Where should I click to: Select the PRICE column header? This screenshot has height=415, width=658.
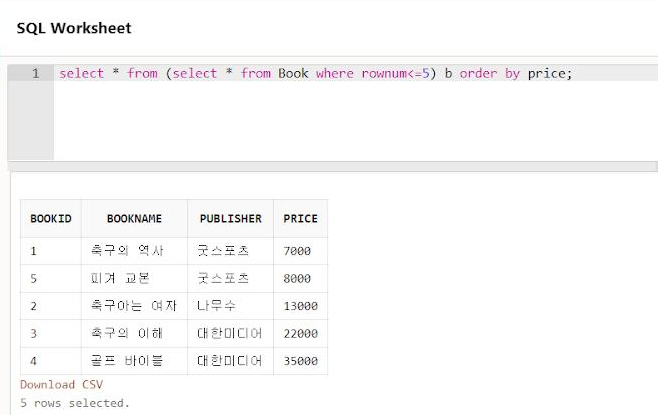(300, 219)
